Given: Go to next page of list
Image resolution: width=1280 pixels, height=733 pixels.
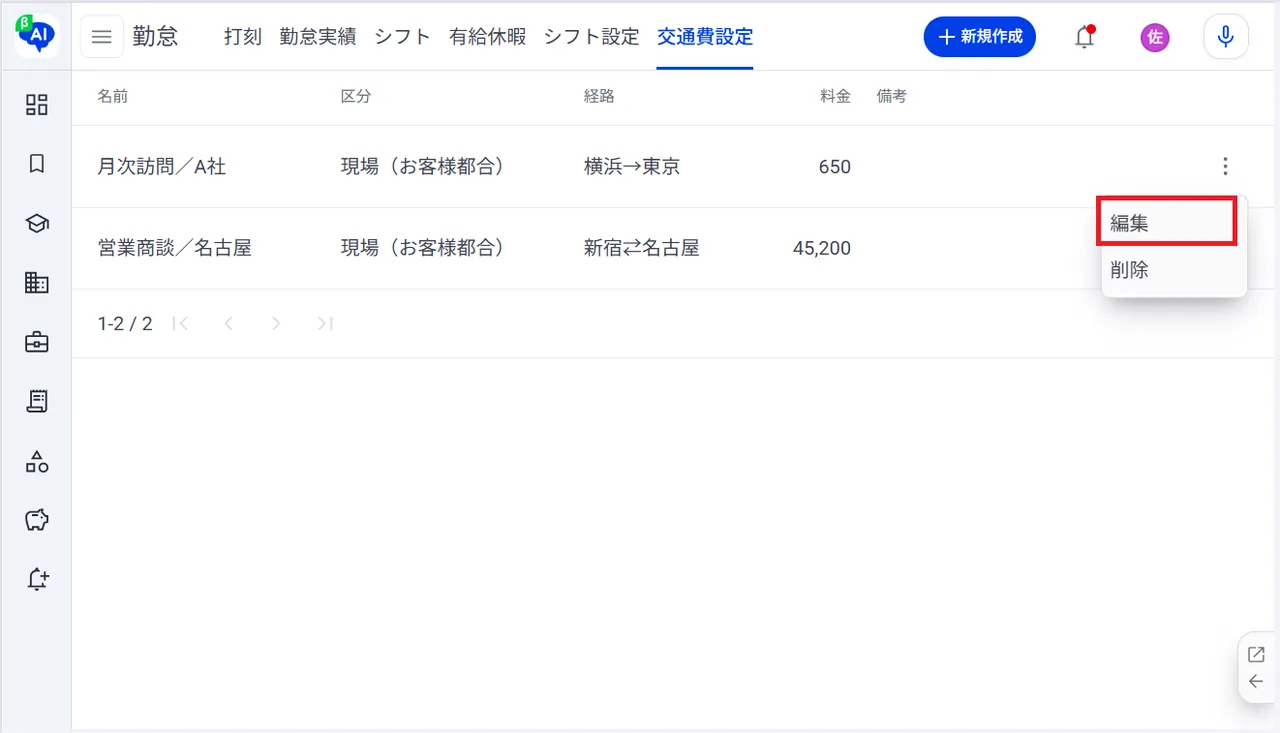Looking at the screenshot, I should tap(276, 323).
